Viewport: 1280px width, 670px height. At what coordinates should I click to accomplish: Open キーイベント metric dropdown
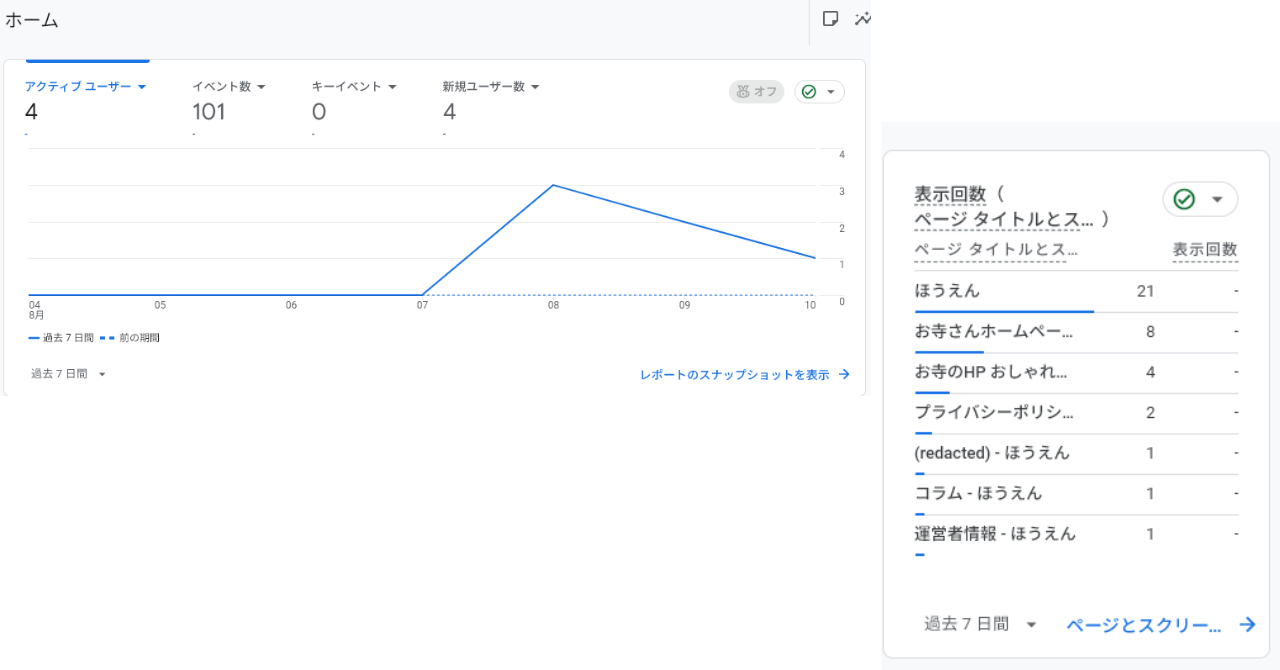[392, 87]
